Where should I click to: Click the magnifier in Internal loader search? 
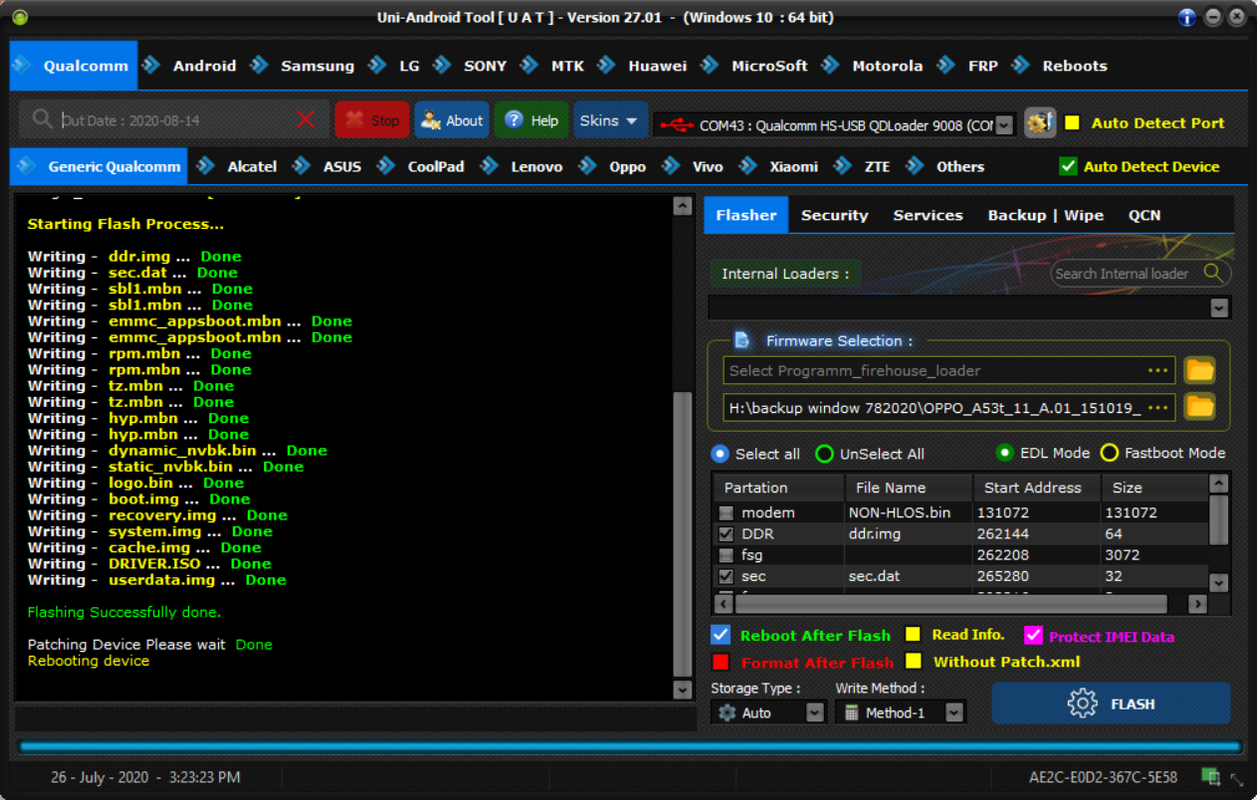click(x=1213, y=273)
